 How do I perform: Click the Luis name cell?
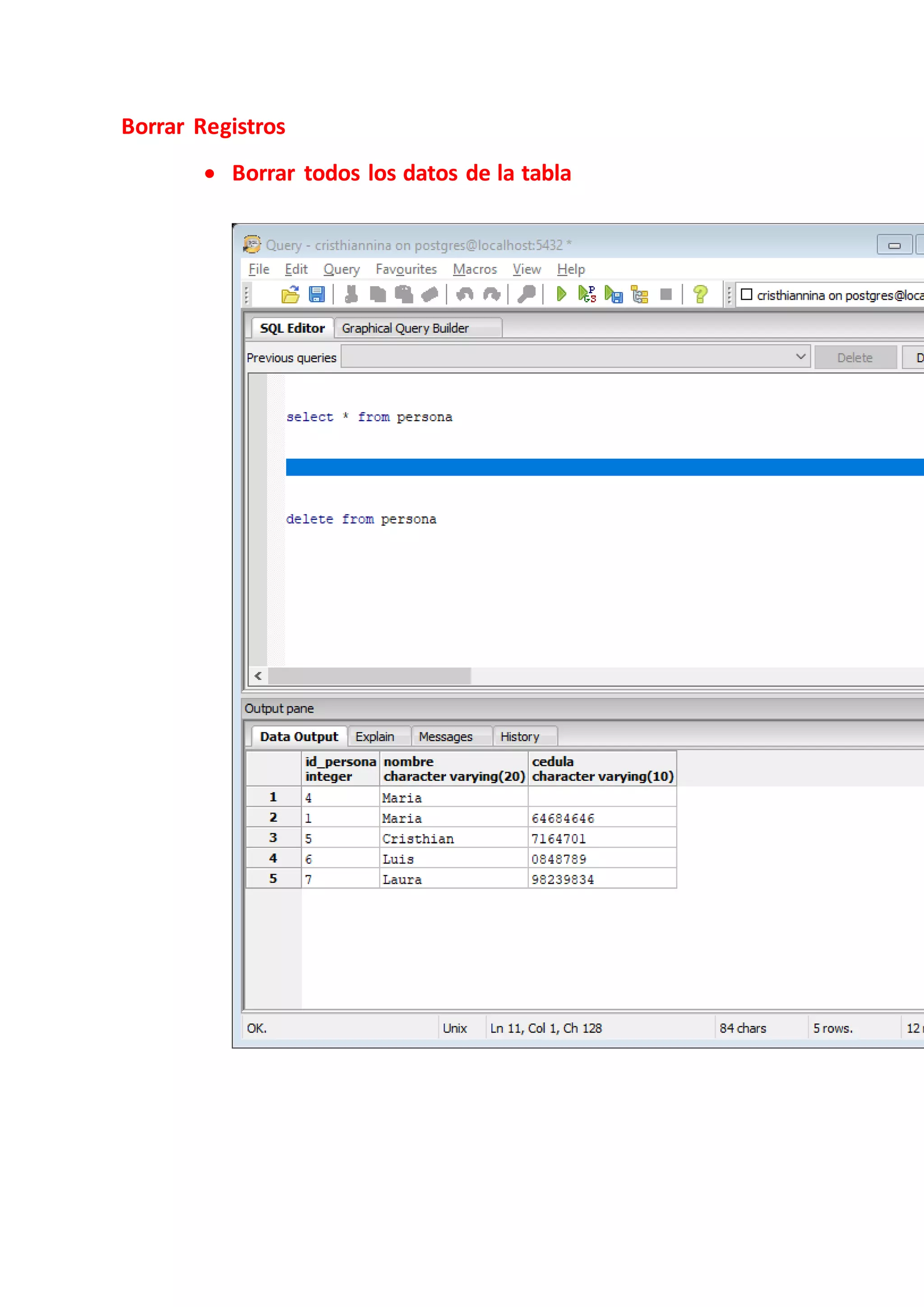coord(453,858)
